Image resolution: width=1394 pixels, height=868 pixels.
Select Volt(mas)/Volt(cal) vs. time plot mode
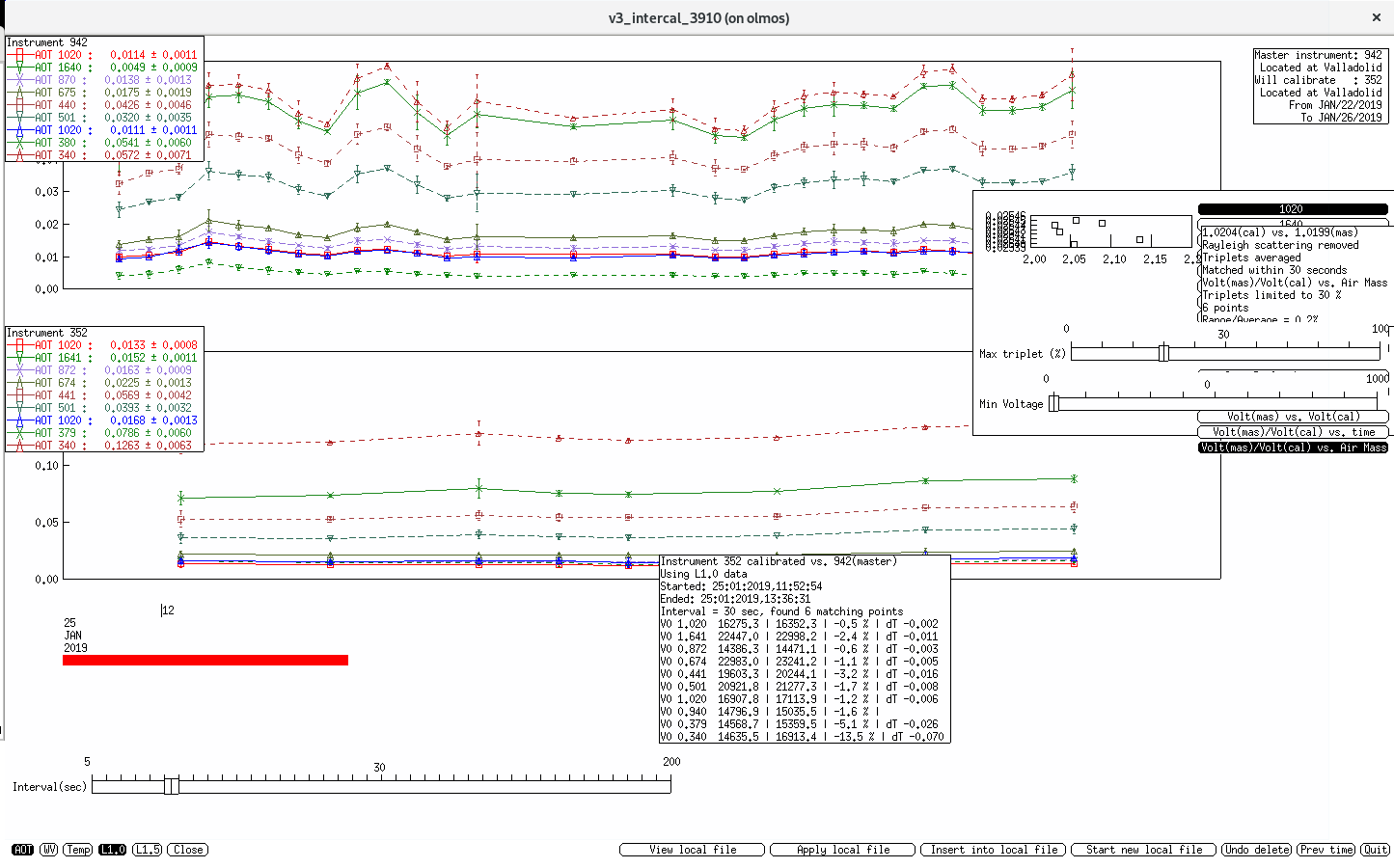point(1293,432)
